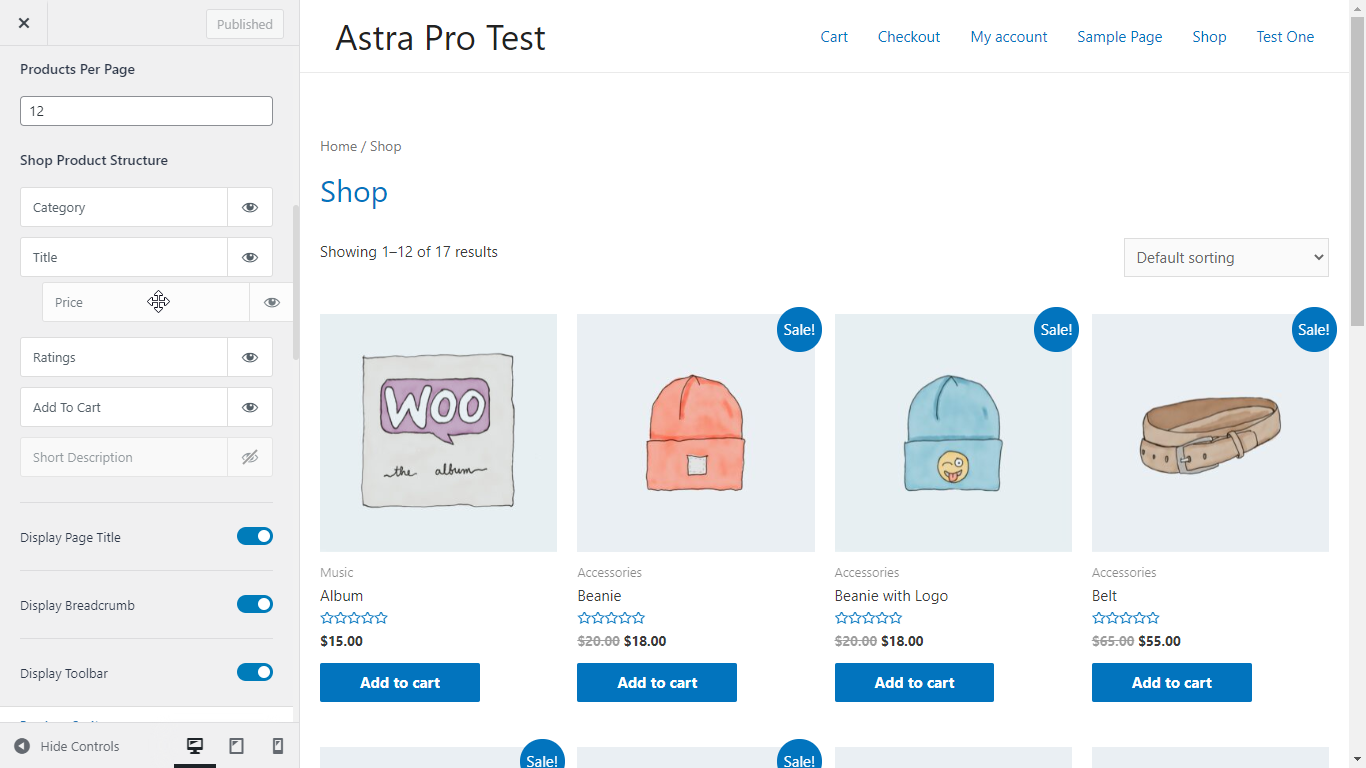
Task: Toggle visibility eye for Add To Cart
Action: [x=250, y=407]
